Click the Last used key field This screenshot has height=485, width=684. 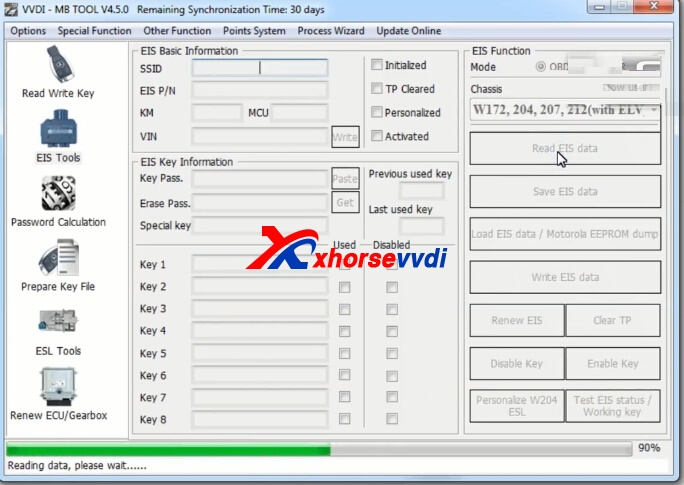(x=421, y=226)
